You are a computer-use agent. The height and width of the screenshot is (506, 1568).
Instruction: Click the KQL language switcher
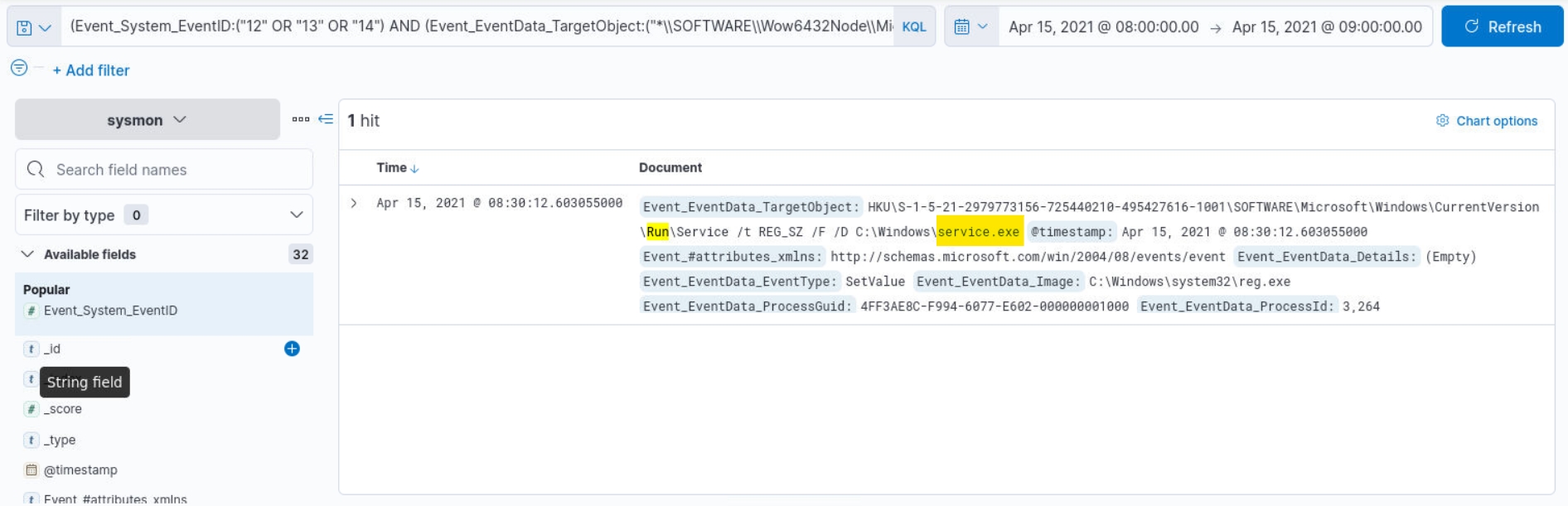point(913,27)
